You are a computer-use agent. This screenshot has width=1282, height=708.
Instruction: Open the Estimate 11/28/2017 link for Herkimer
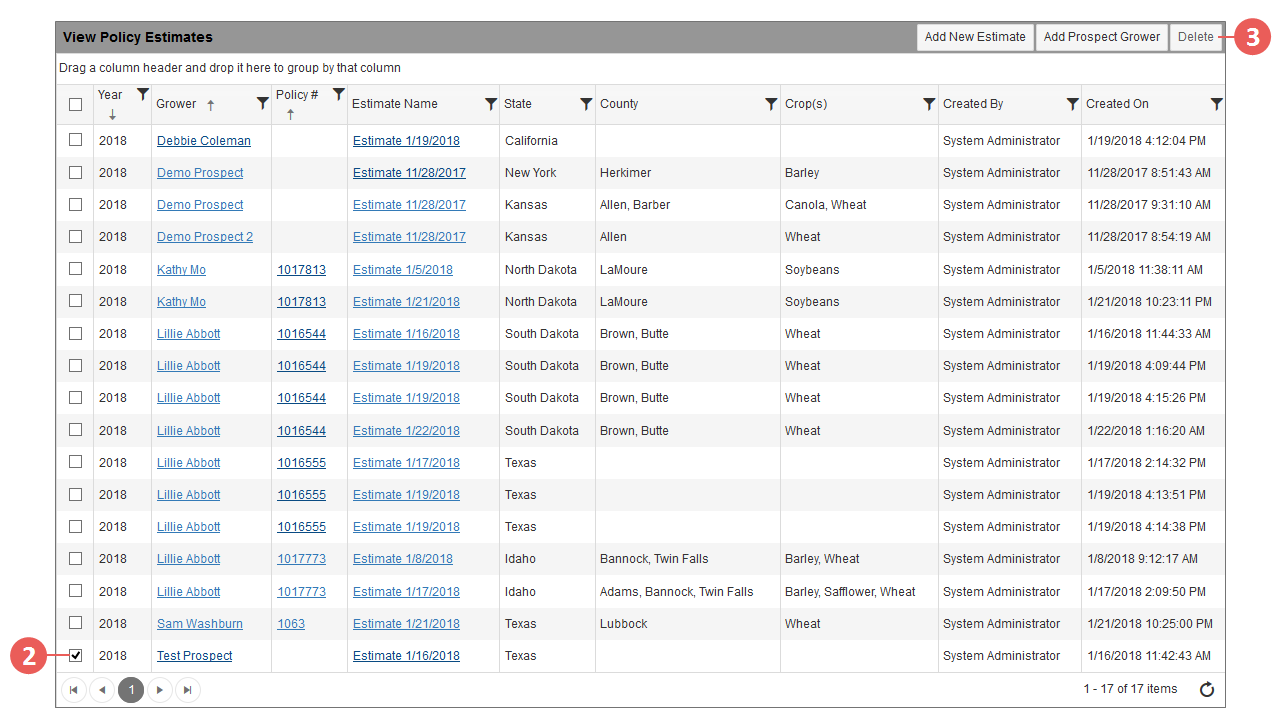click(x=409, y=173)
